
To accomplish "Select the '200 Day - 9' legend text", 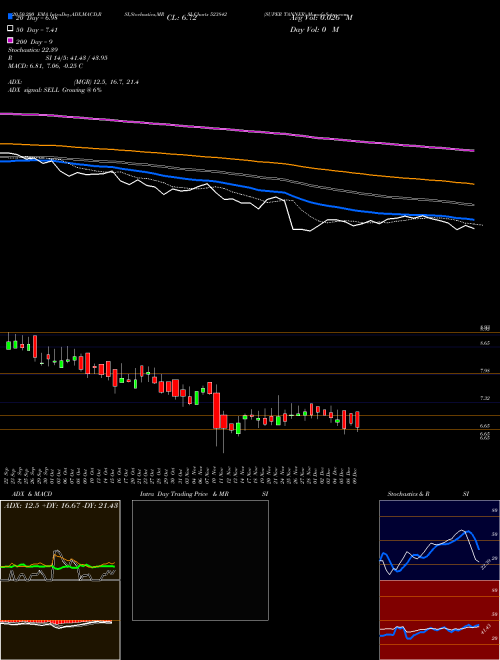I will click(x=34, y=42).
